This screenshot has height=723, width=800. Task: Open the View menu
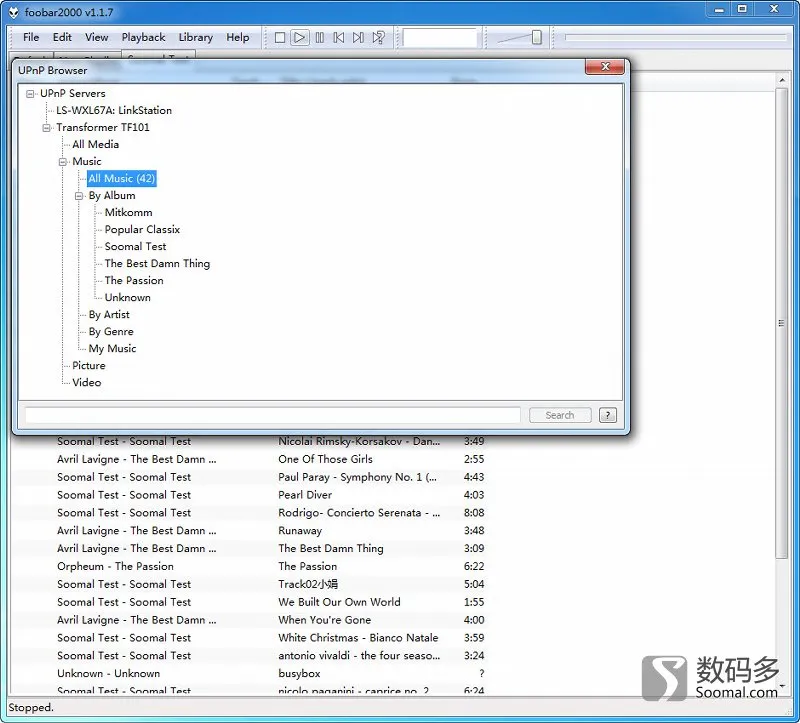point(96,37)
